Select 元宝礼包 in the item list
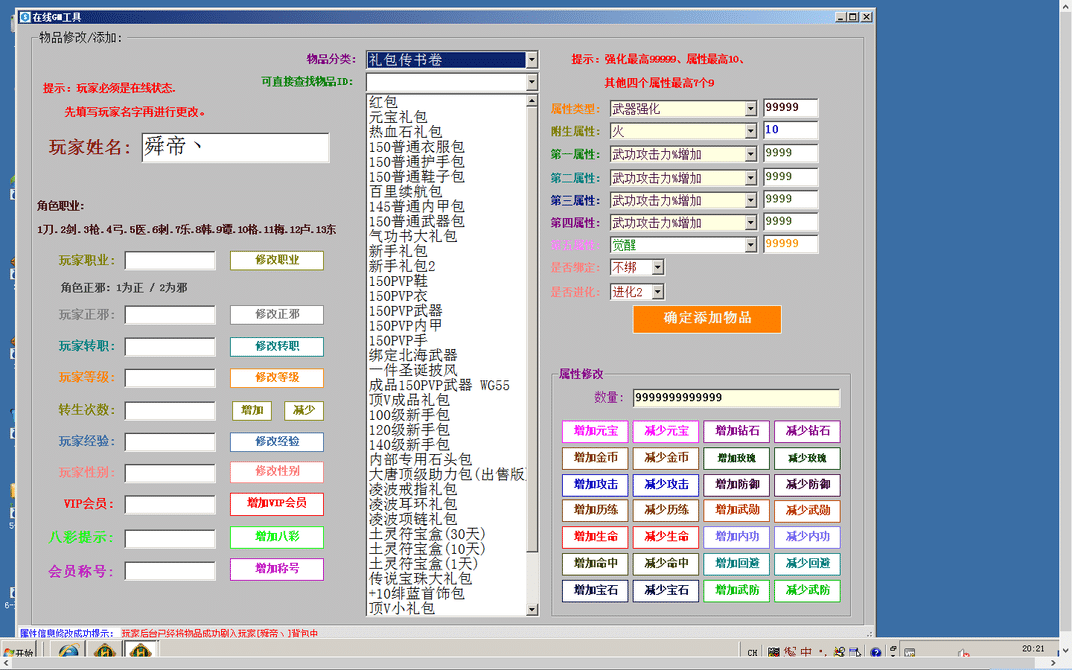The width and height of the screenshot is (1072, 670). [x=398, y=117]
